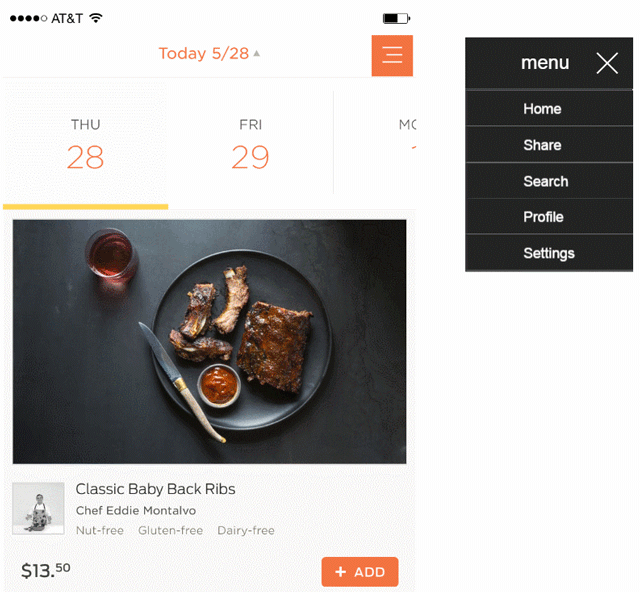Open Settings from the menu

548,253
